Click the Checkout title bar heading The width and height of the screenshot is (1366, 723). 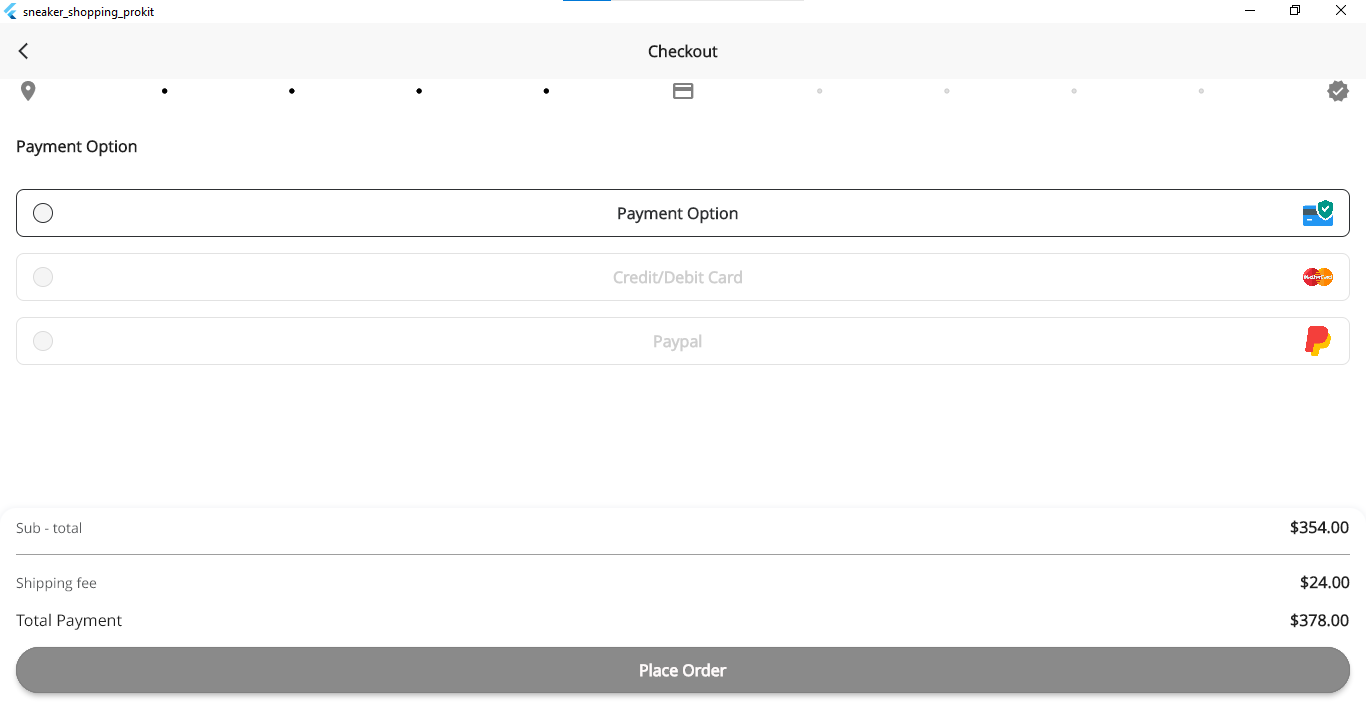(683, 51)
